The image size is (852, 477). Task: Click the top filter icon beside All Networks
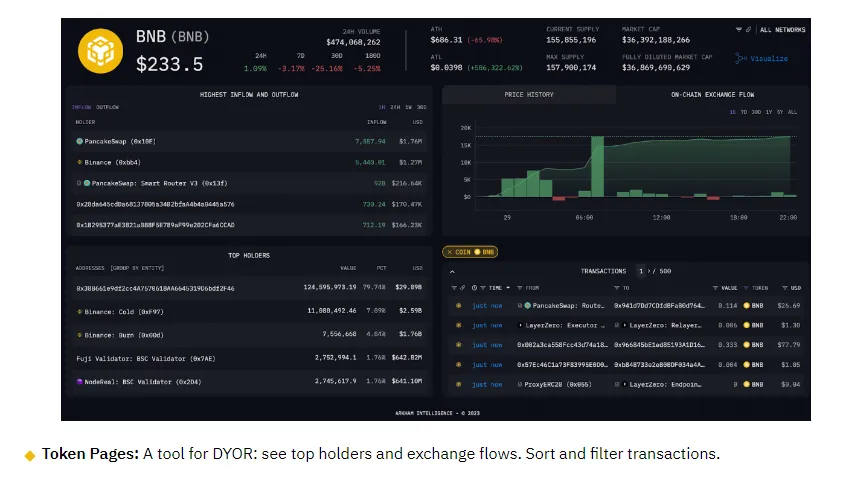coord(738,29)
